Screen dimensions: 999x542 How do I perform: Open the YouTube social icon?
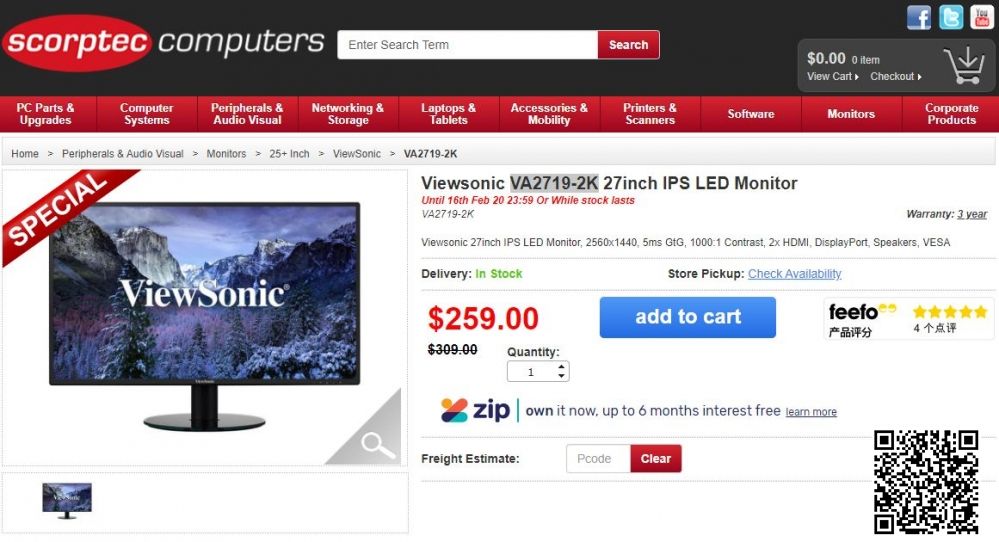point(982,17)
